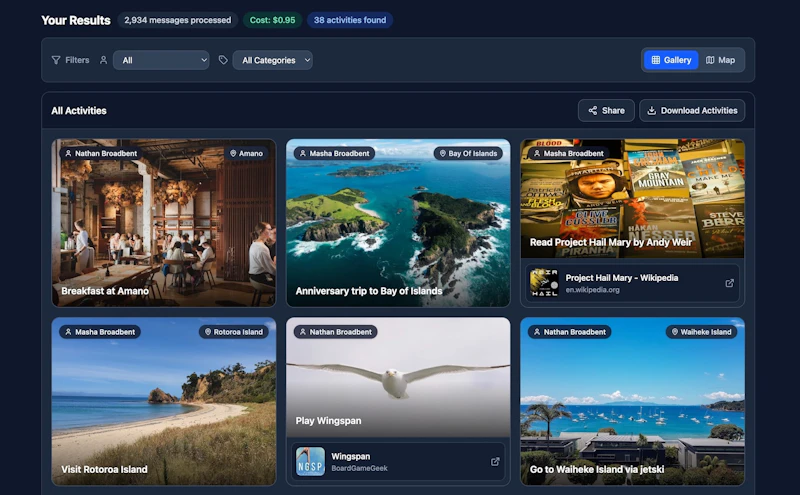Image resolution: width=800 pixels, height=495 pixels.
Task: Open the Project Hail Mary Wikipedia link
Action: click(x=632, y=283)
